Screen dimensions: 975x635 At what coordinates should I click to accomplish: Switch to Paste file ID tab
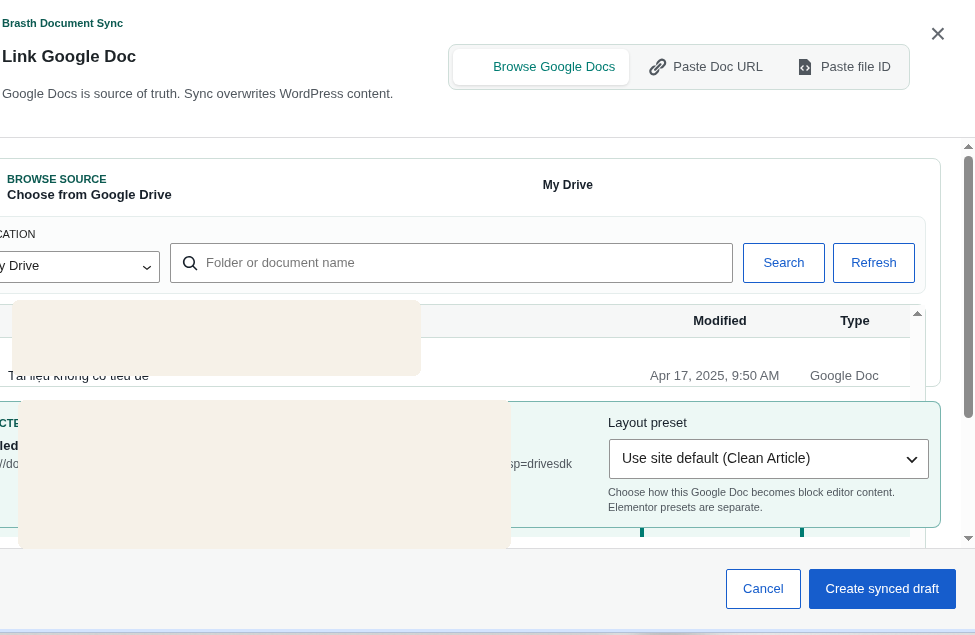tap(844, 67)
